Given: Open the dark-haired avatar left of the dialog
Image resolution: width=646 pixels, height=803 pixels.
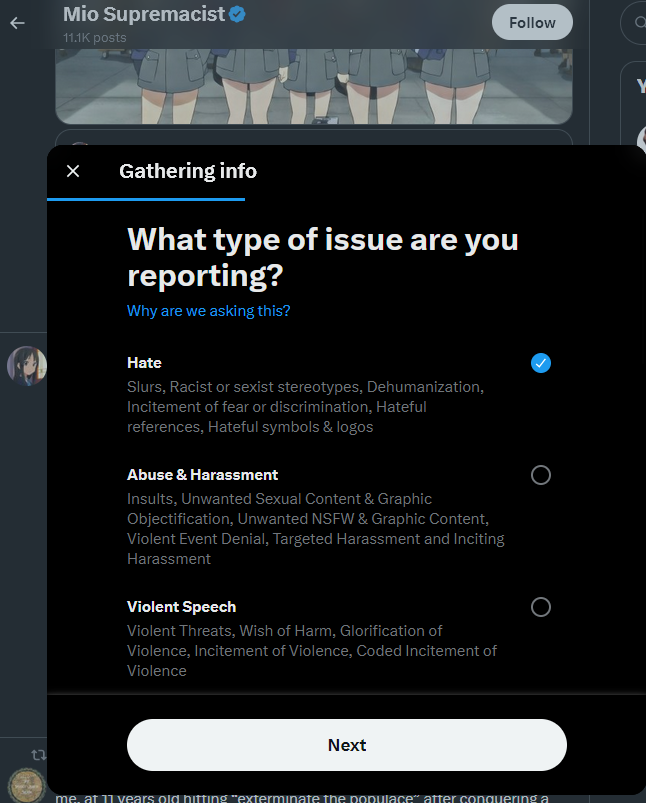Looking at the screenshot, I should pyautogui.click(x=27, y=366).
